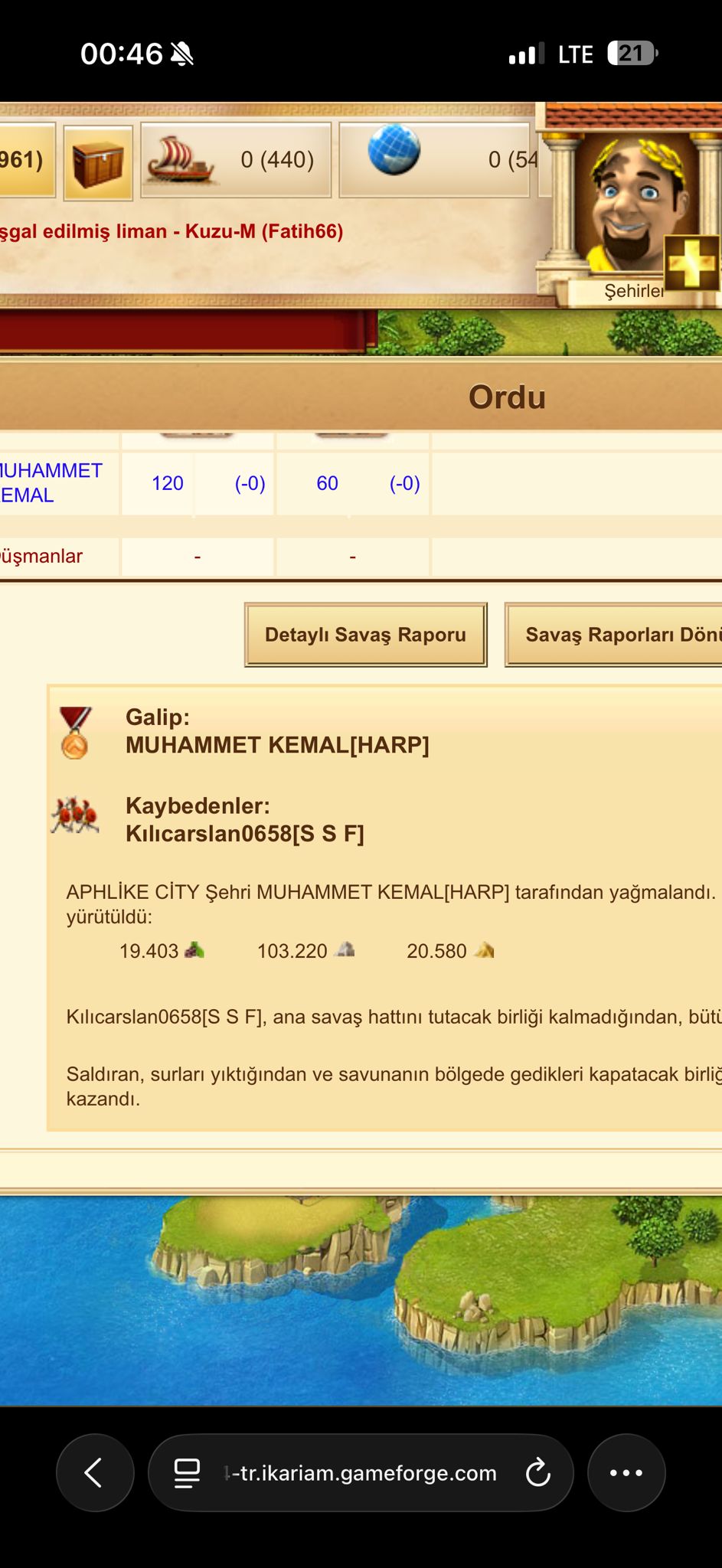The height and width of the screenshot is (1568, 722).
Task: Click the sulfur resource icon near 20.580
Action: tap(484, 950)
